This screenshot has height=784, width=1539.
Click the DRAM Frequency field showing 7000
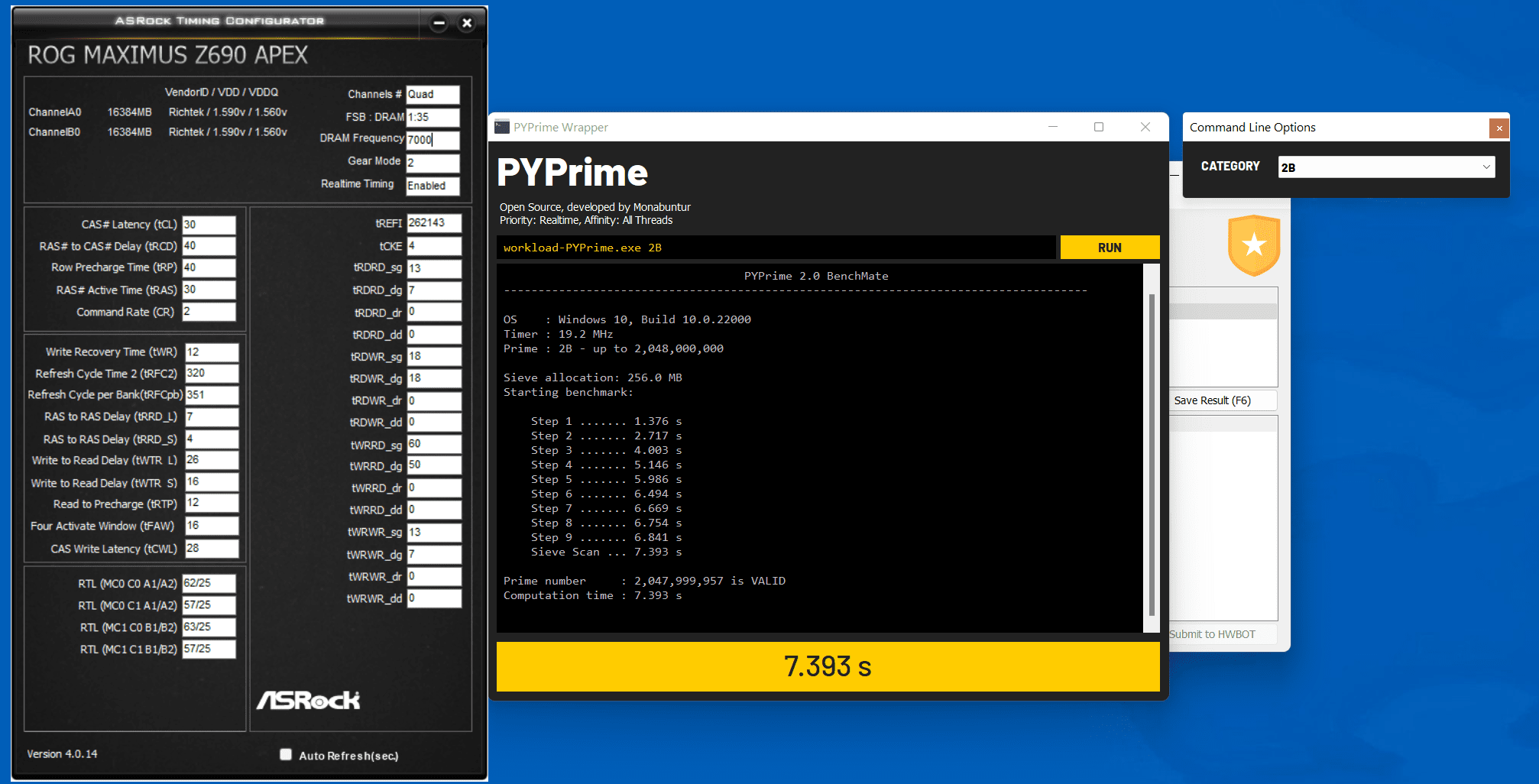pyautogui.click(x=433, y=140)
